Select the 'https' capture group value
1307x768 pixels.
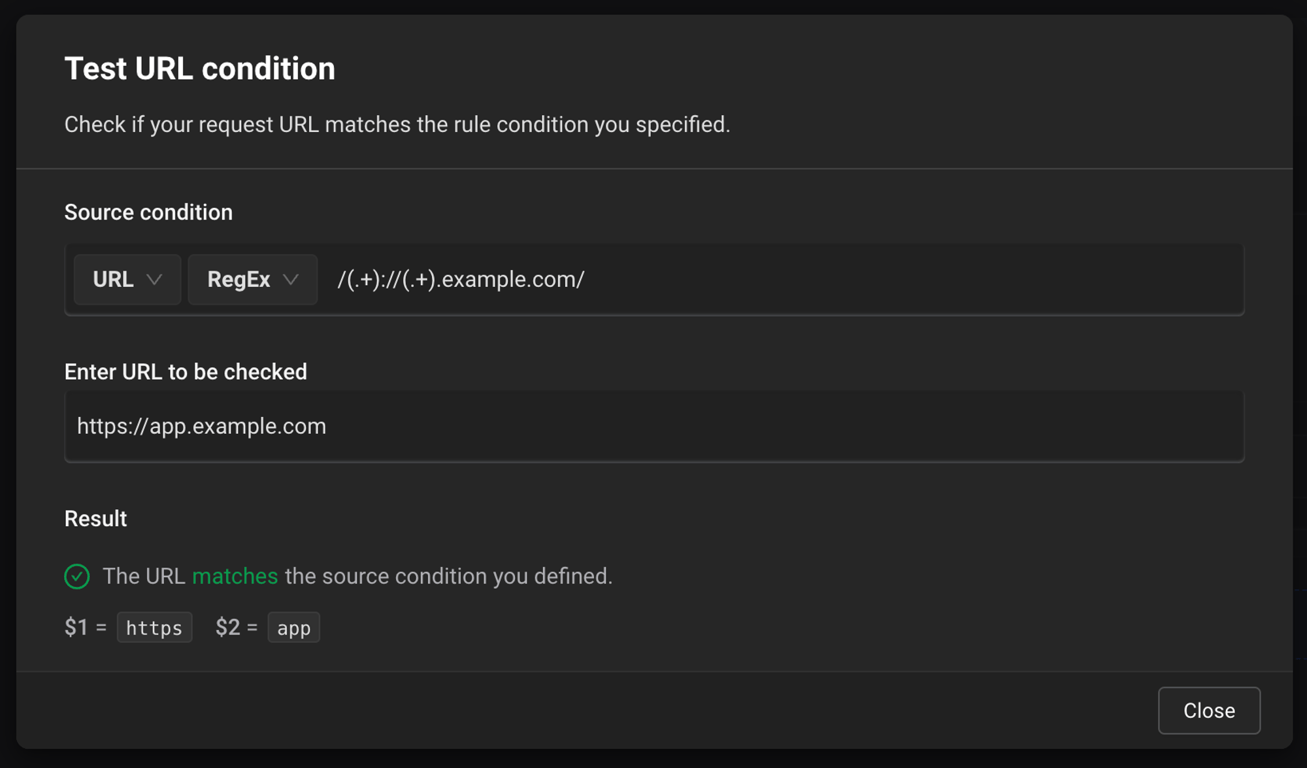154,628
